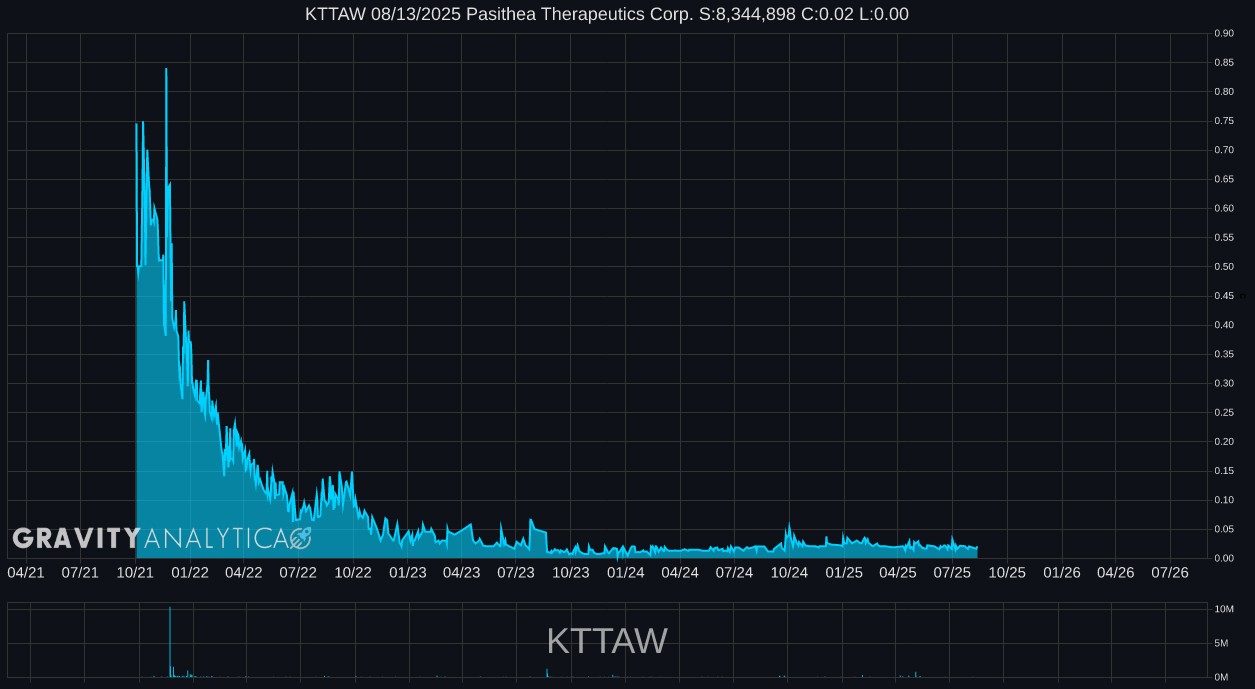The height and width of the screenshot is (689, 1255).
Task: Click the 04/26 date tick label
Action: [x=1116, y=572]
